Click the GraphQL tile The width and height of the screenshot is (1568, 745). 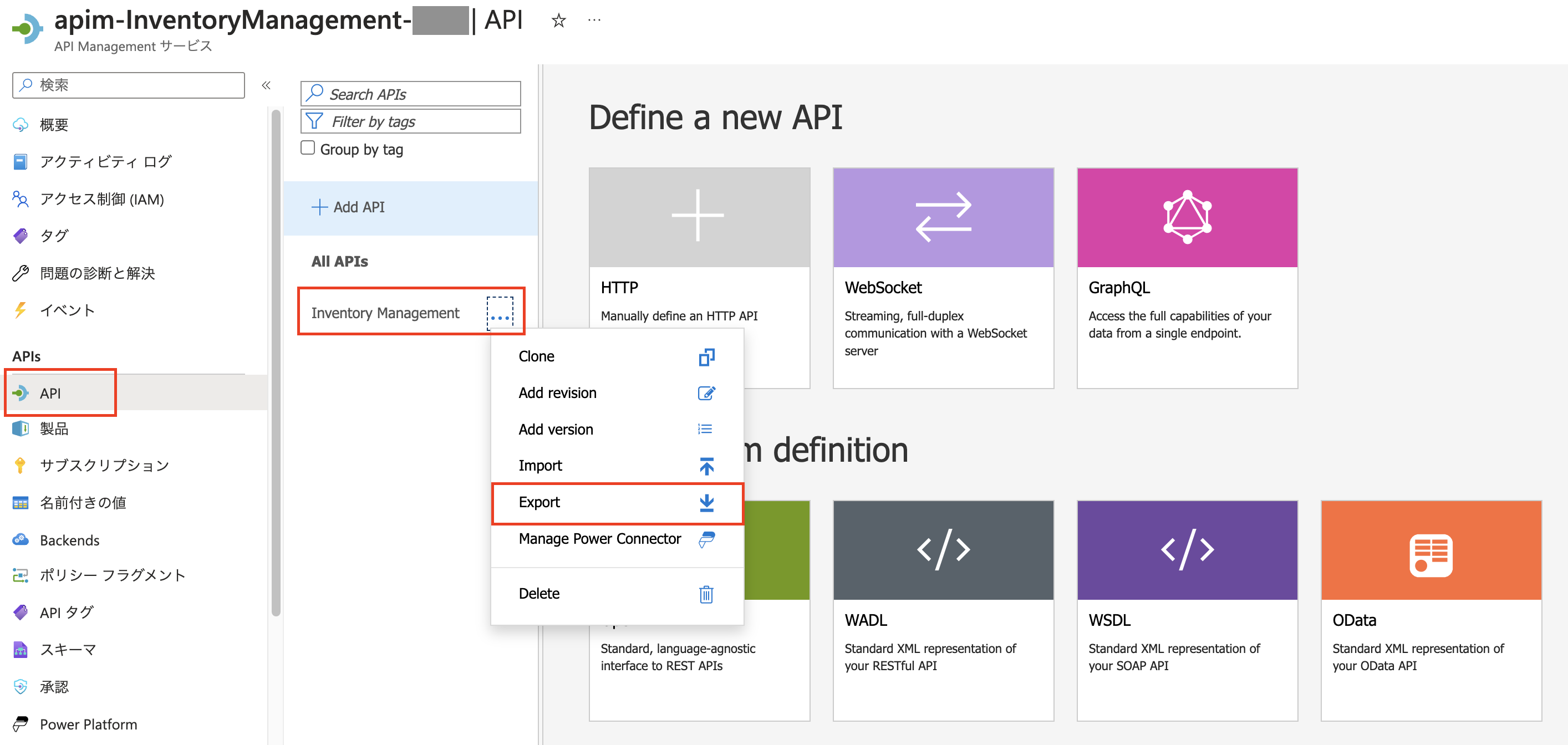[x=1187, y=277]
